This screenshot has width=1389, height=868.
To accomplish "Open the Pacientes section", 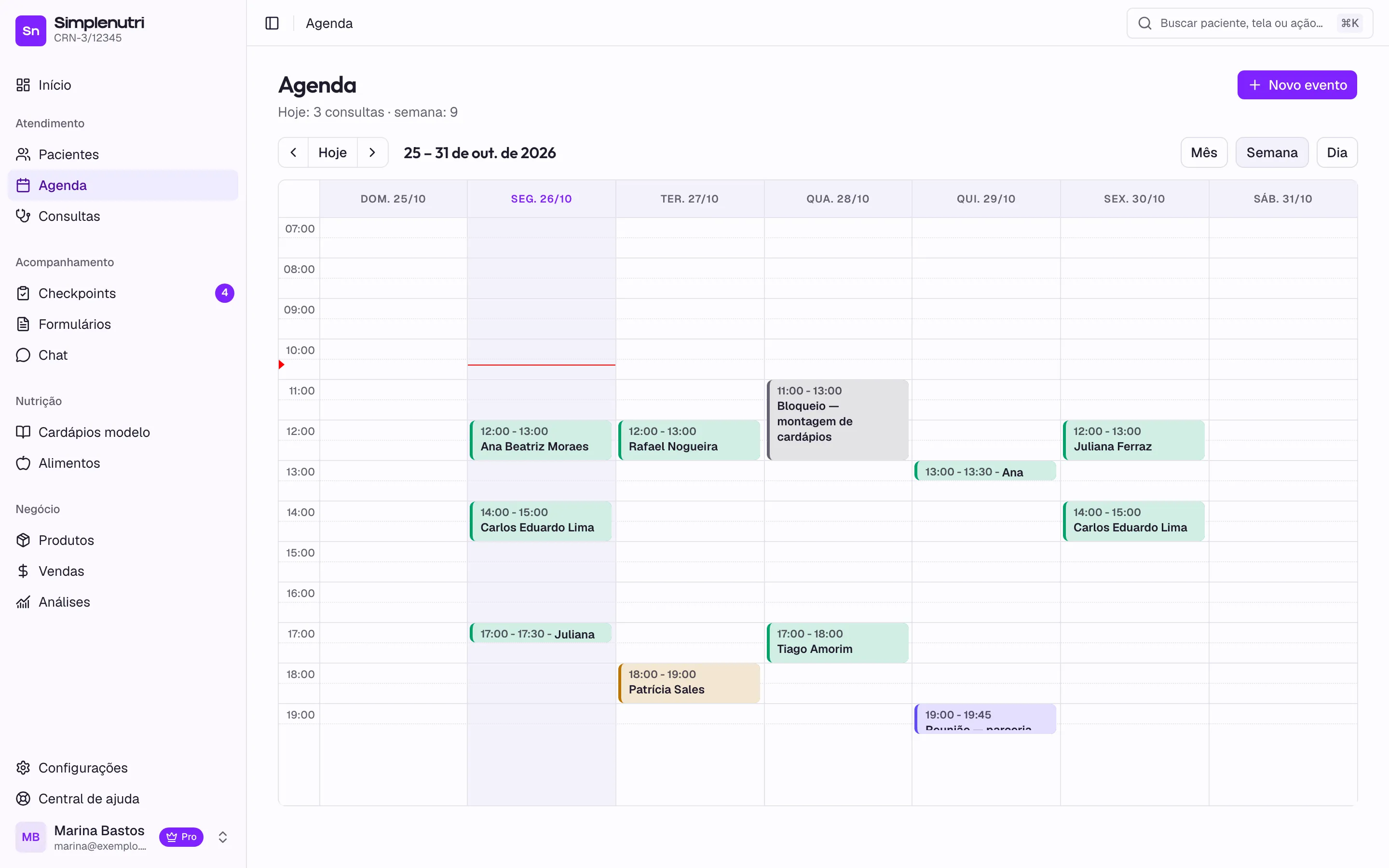I will 123,154.
